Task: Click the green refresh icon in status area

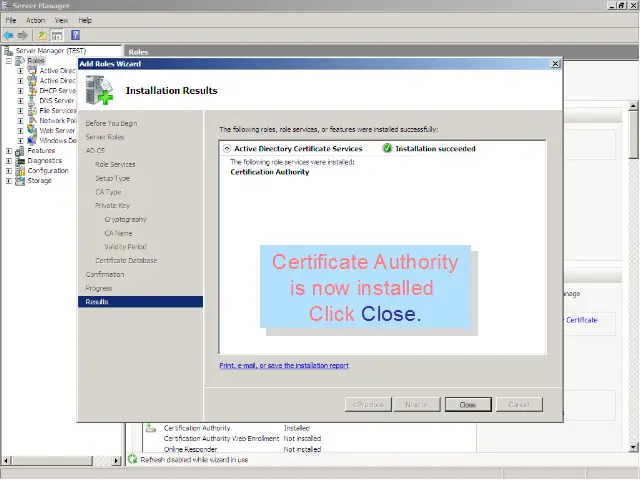Action: (x=132, y=459)
